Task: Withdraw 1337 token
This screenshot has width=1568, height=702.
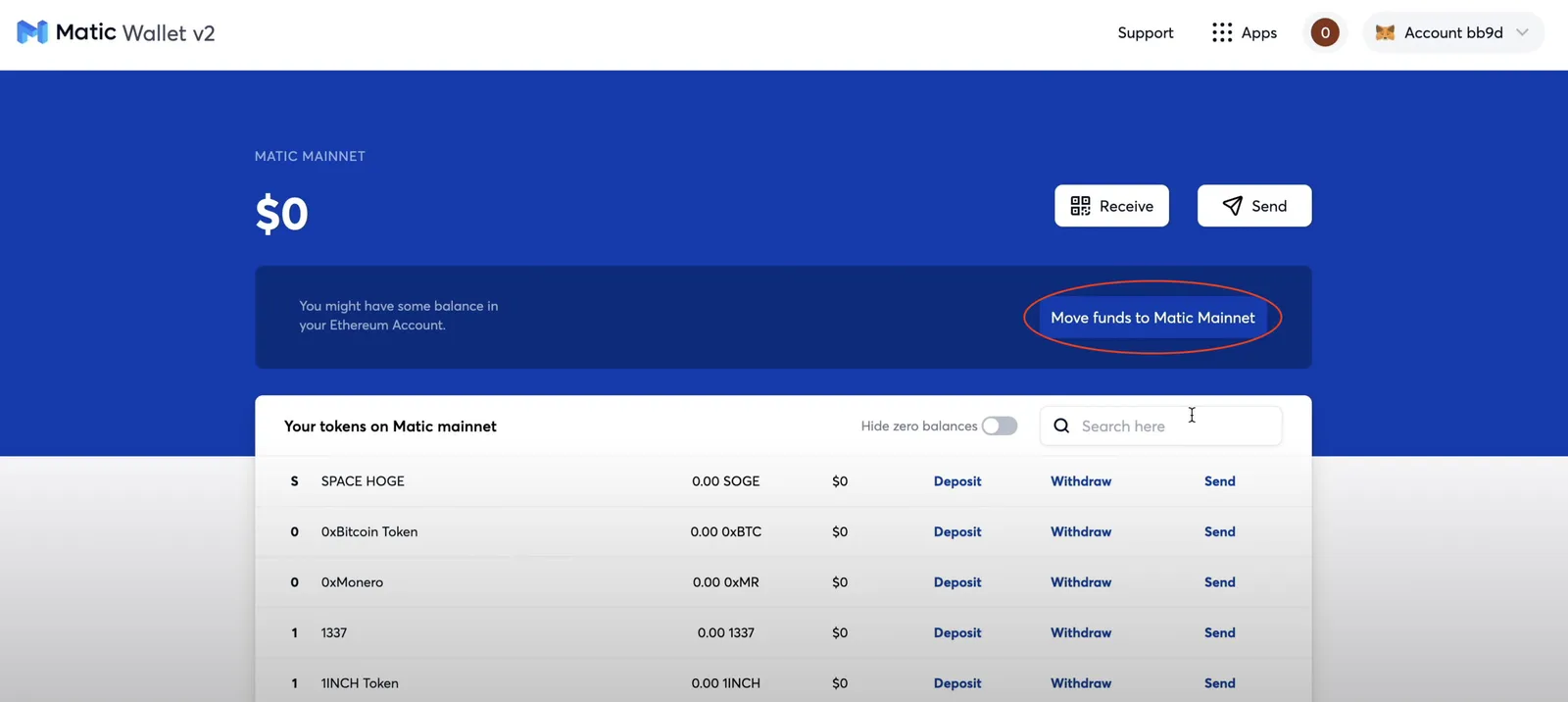Action: [1081, 632]
